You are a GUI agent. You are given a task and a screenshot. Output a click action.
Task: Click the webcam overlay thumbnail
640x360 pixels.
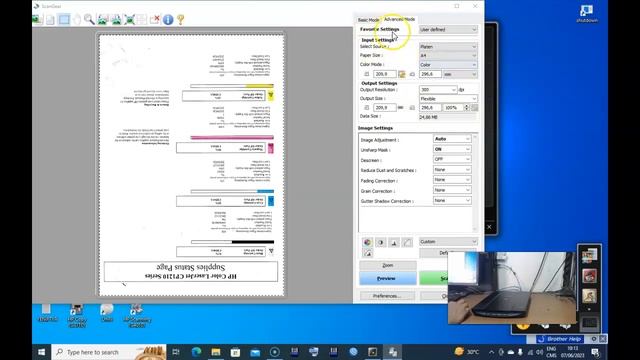tap(512, 288)
